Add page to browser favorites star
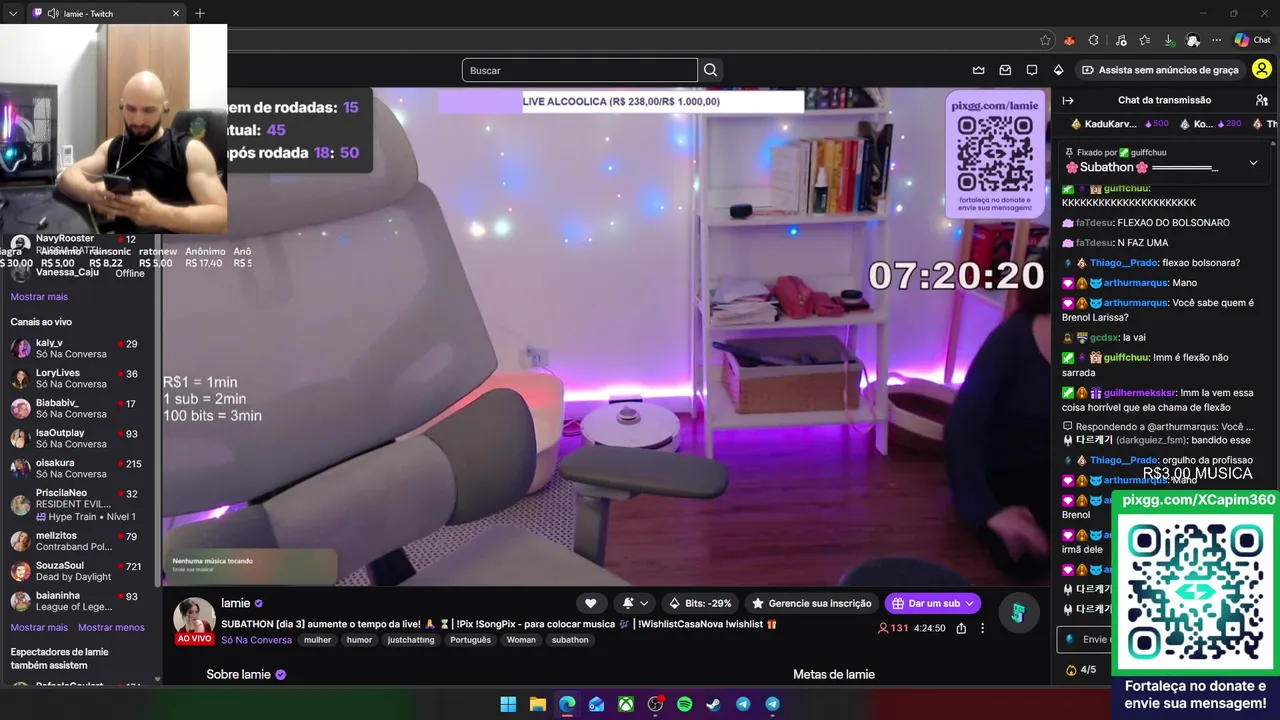The height and width of the screenshot is (720, 1280). pos(1045,40)
